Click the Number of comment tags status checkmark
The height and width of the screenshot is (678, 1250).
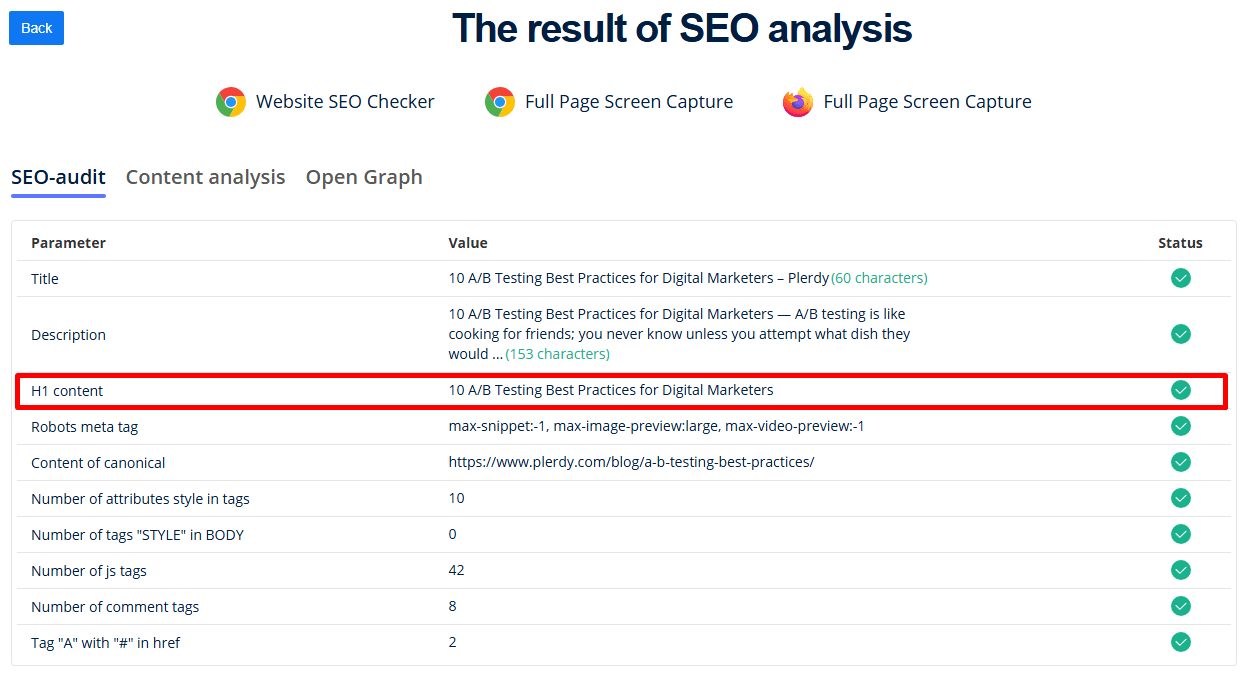(1181, 606)
